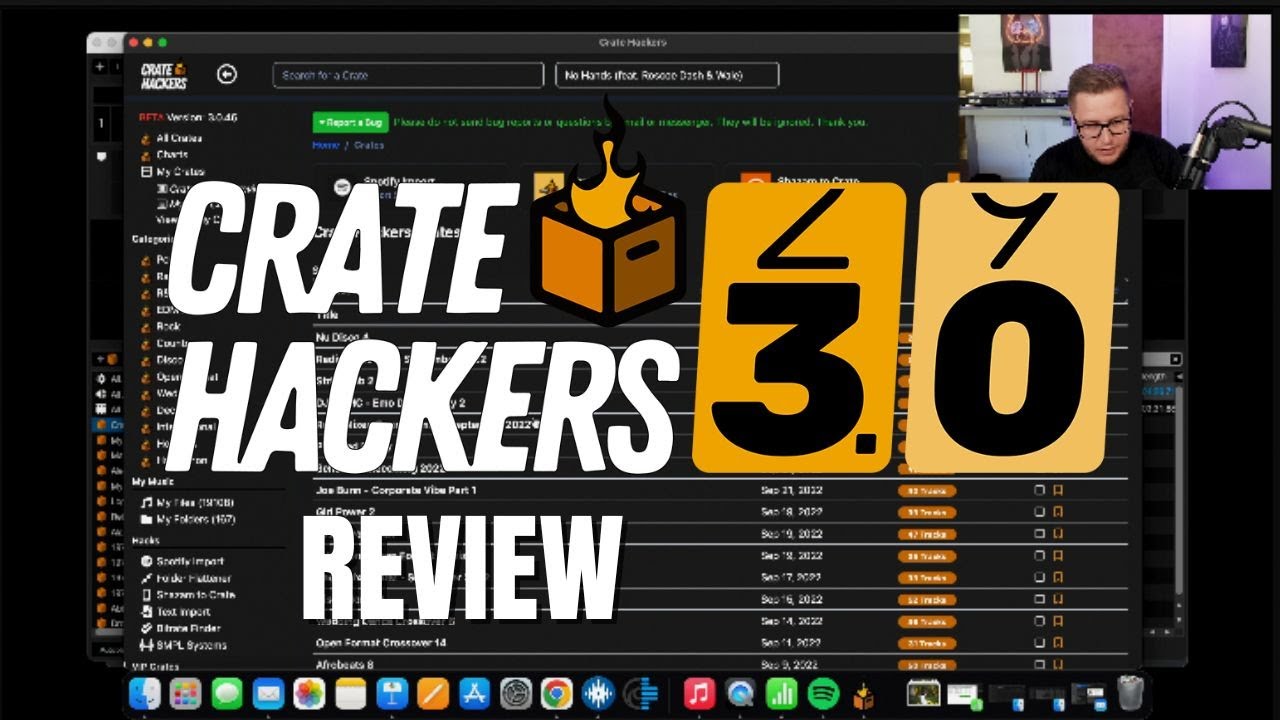Open My Folders (157) in My Music

click(x=188, y=520)
